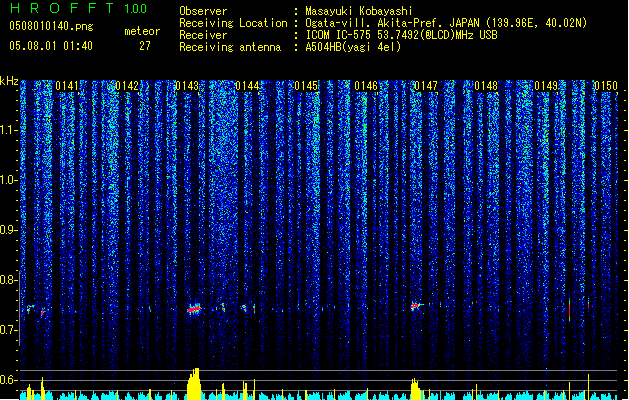Click the Receiver label
This screenshot has width=629, height=400.
point(203,35)
